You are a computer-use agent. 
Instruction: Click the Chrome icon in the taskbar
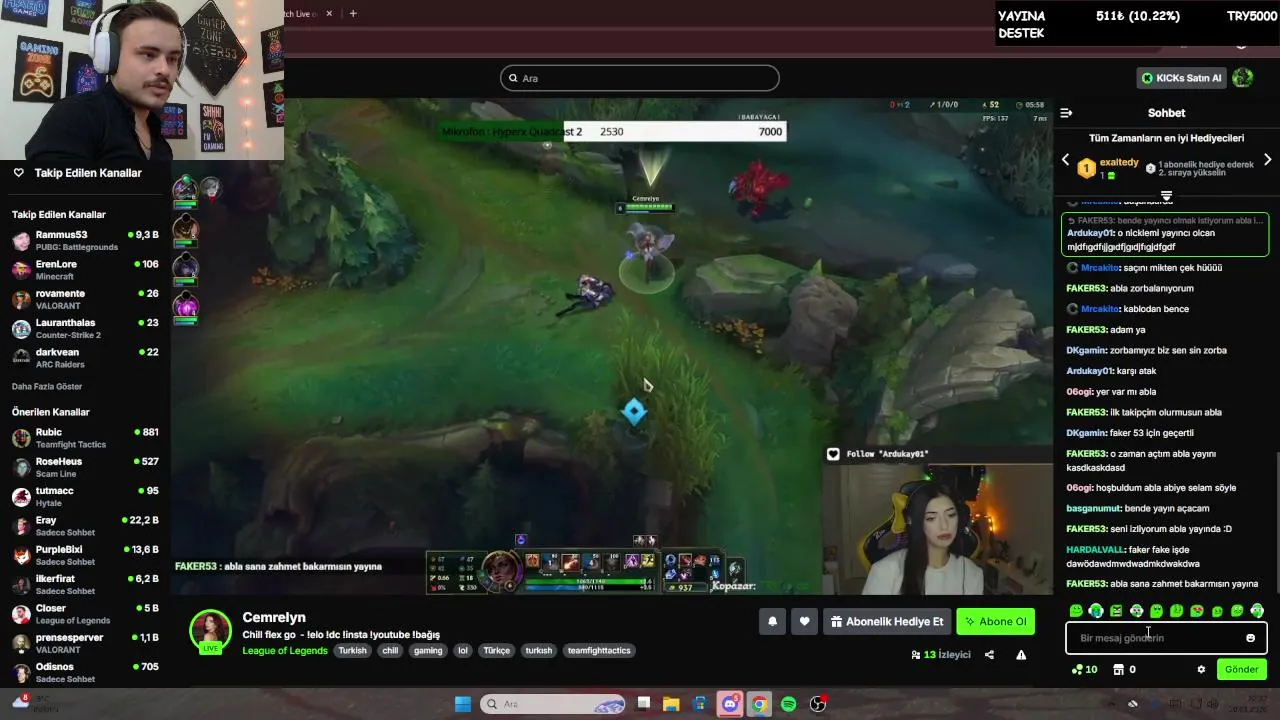(759, 704)
